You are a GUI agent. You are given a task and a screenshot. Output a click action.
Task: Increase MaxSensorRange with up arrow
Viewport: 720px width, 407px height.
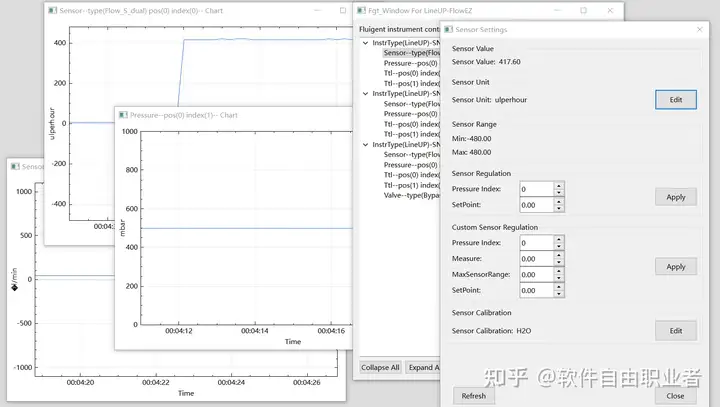tap(559, 271)
